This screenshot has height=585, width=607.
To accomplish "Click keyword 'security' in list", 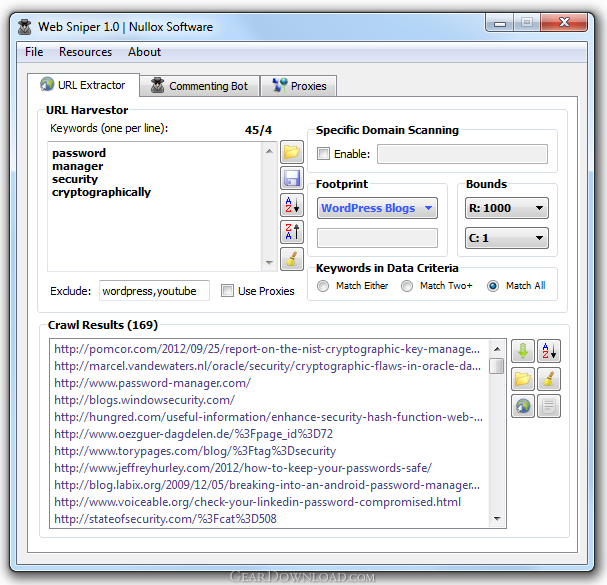I will point(75,179).
